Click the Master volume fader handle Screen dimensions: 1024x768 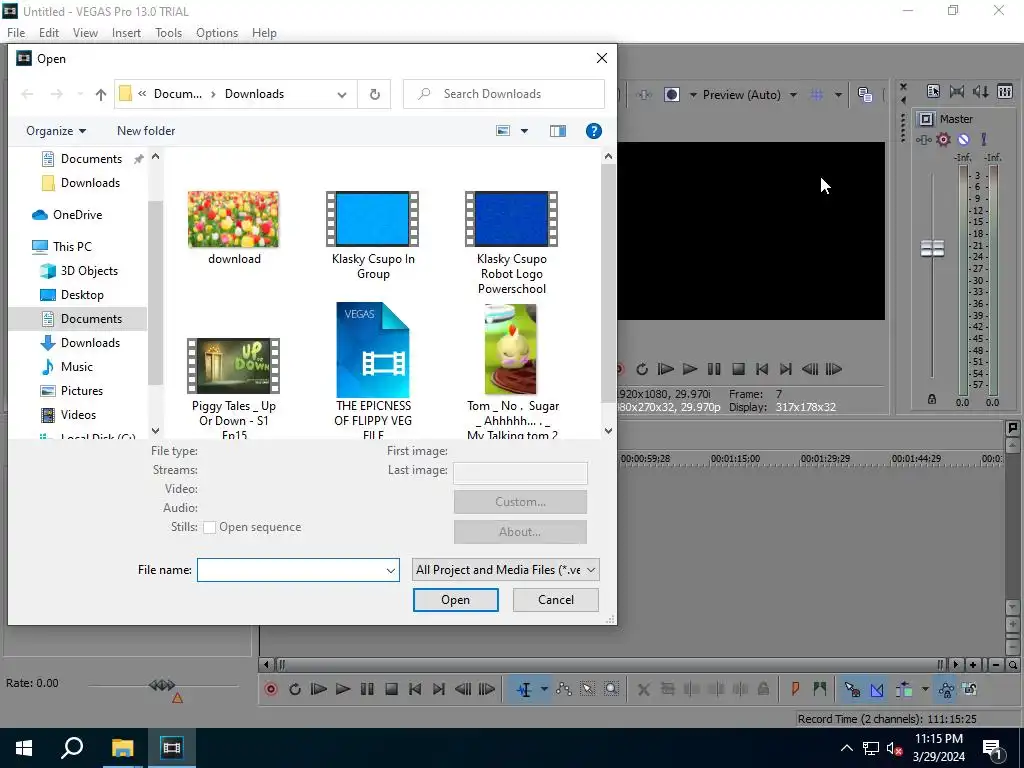tap(932, 248)
